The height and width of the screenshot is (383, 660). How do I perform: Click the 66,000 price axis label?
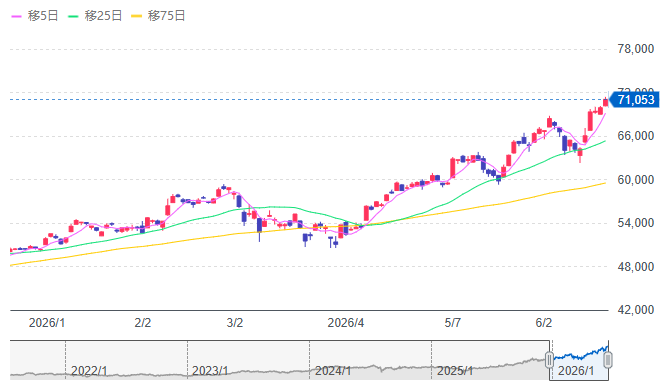(x=636, y=136)
